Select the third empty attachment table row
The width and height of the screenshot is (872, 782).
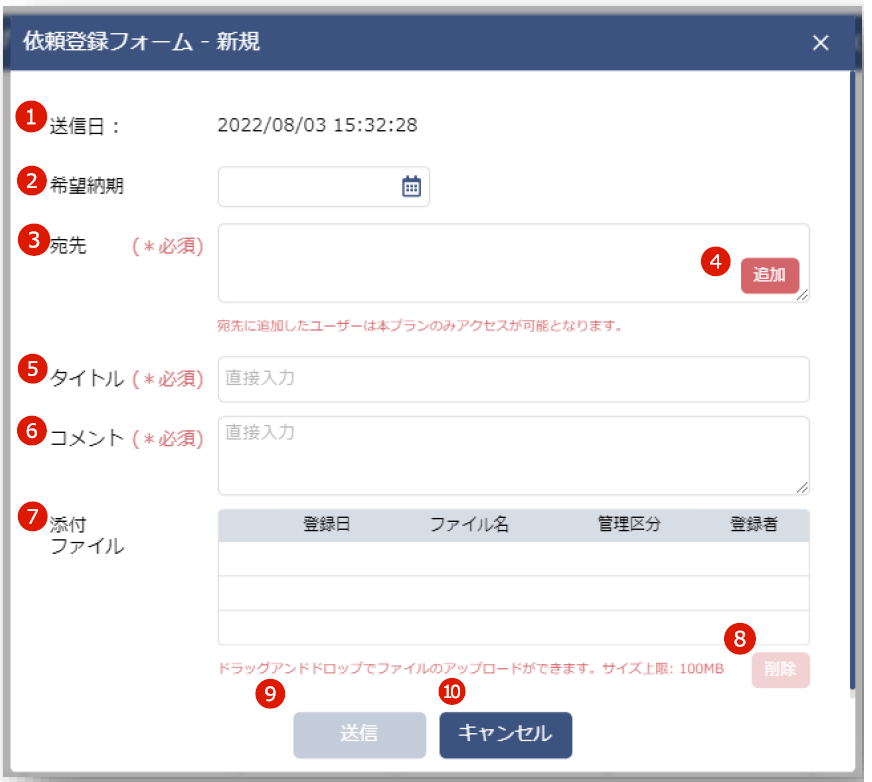(x=513, y=627)
